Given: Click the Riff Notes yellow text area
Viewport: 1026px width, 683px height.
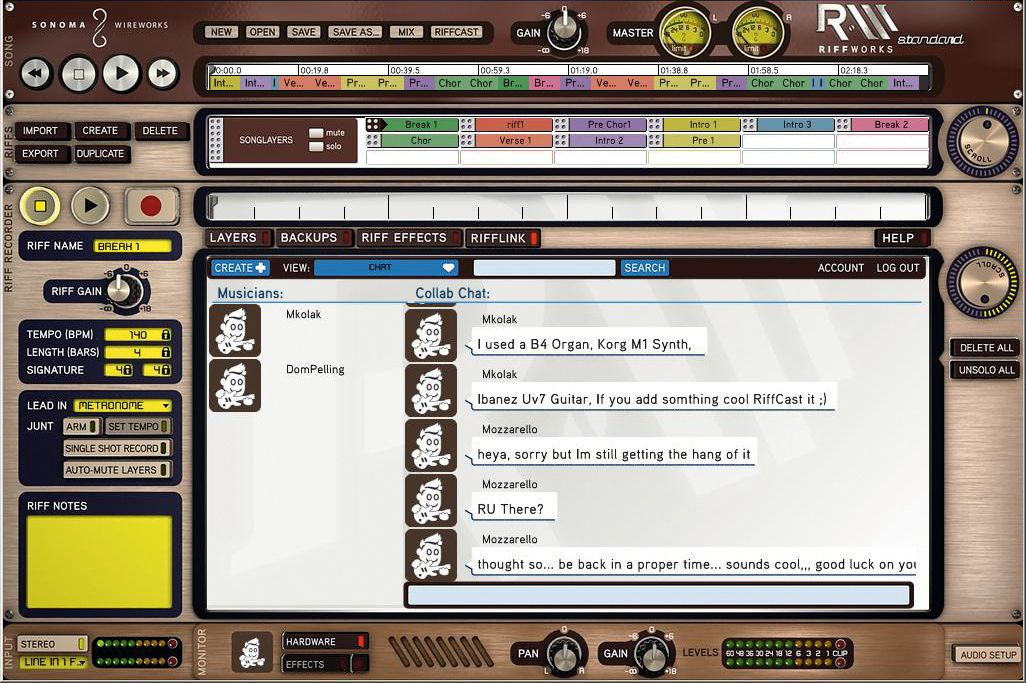Looking at the screenshot, I should click(99, 562).
